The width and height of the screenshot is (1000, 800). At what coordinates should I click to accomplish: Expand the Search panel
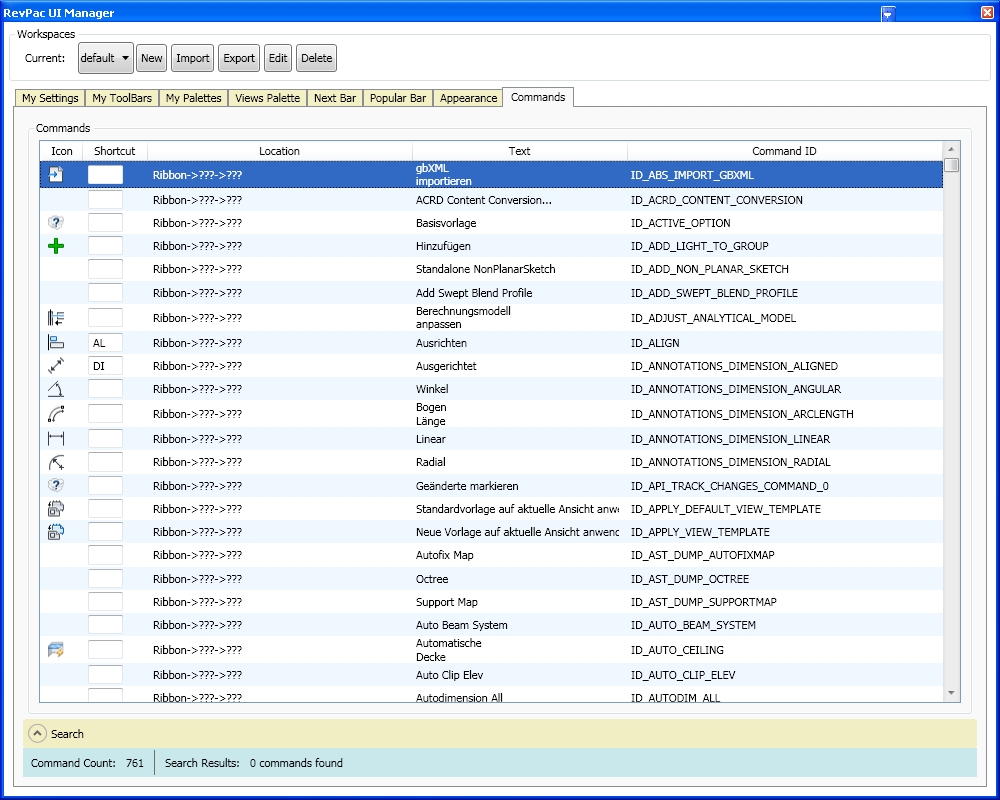[x=38, y=734]
